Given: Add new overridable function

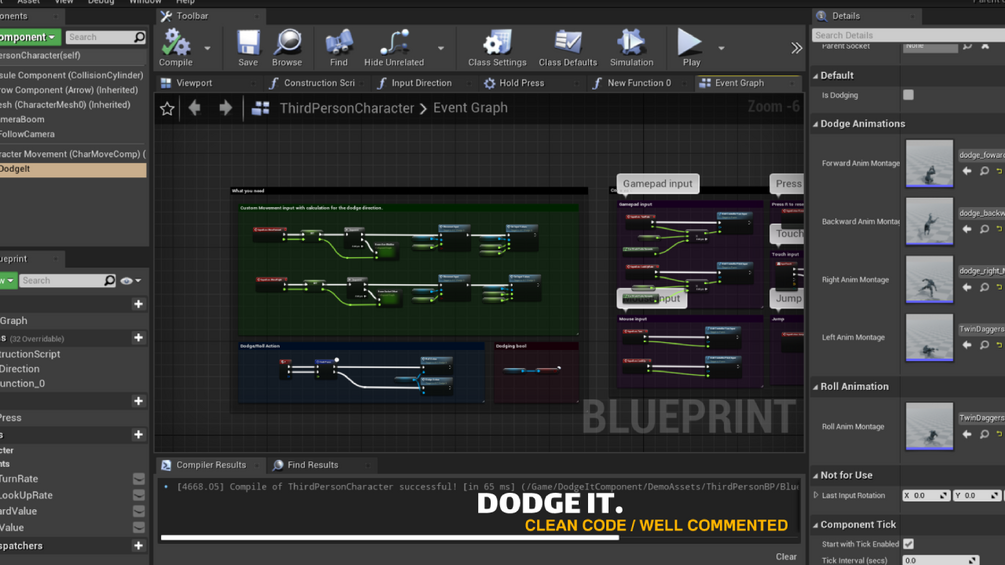Looking at the screenshot, I should (138, 338).
